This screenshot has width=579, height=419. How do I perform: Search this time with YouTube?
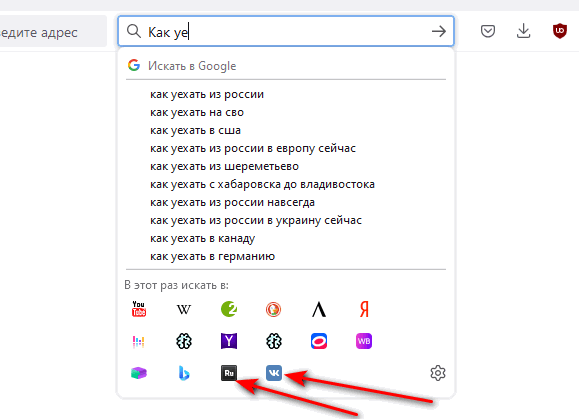click(139, 309)
